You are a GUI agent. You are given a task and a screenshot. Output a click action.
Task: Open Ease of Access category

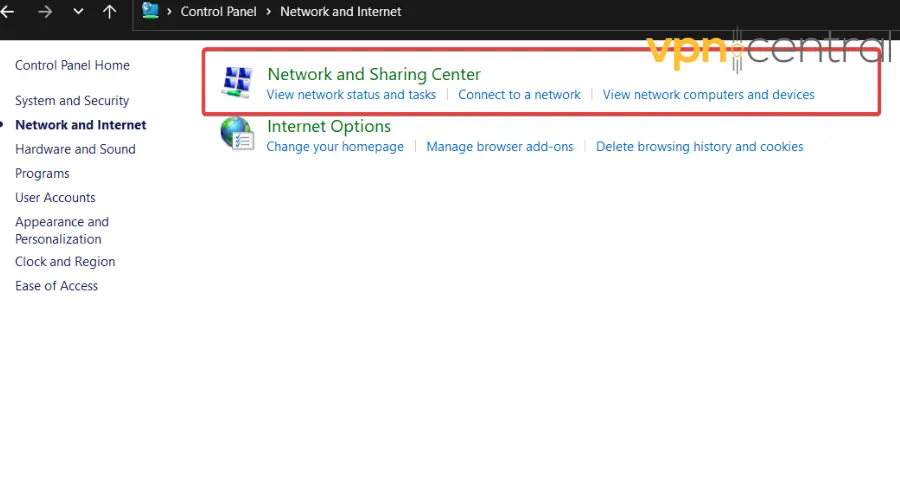pos(56,286)
